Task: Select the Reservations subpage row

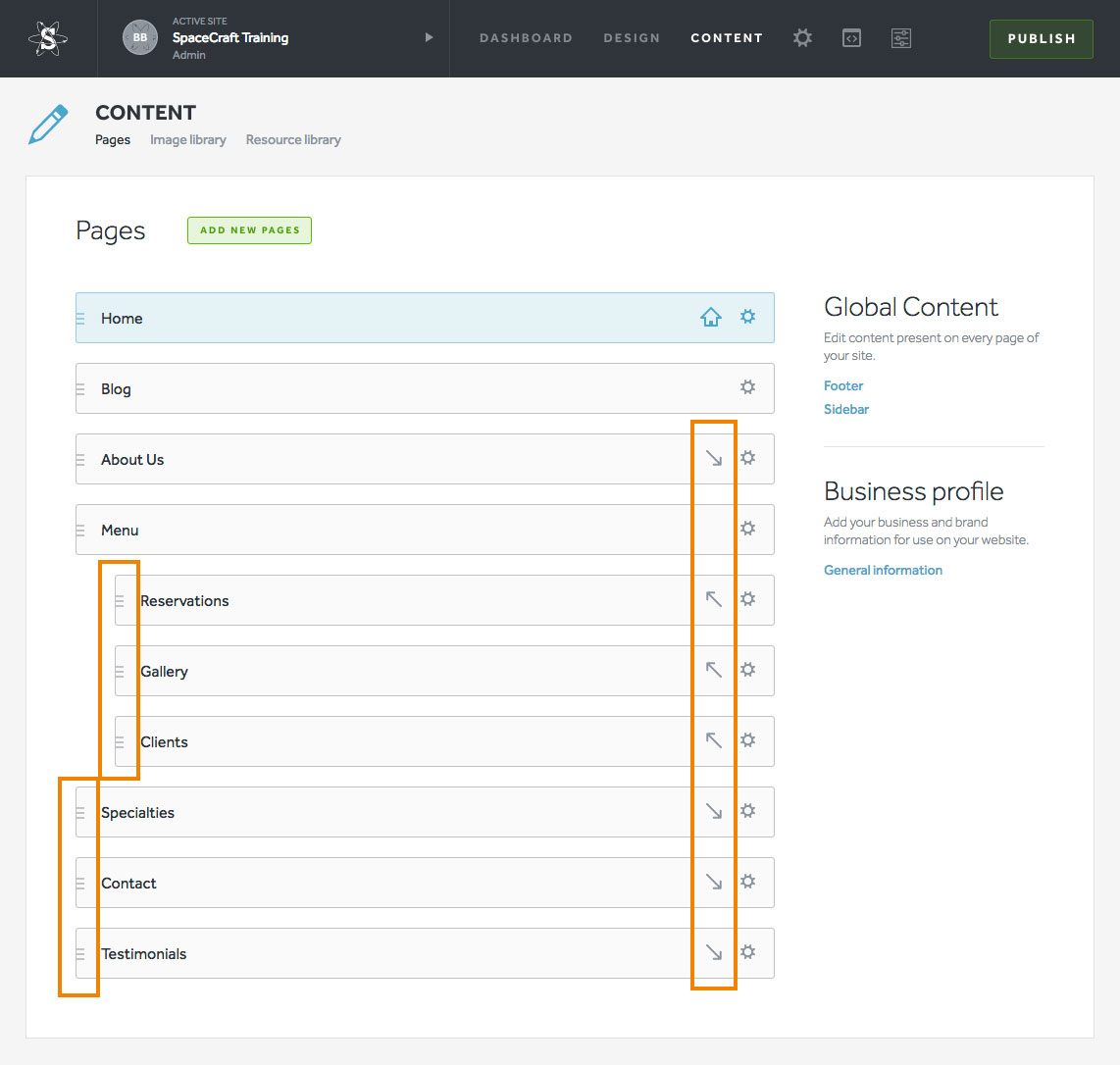Action: (x=444, y=600)
